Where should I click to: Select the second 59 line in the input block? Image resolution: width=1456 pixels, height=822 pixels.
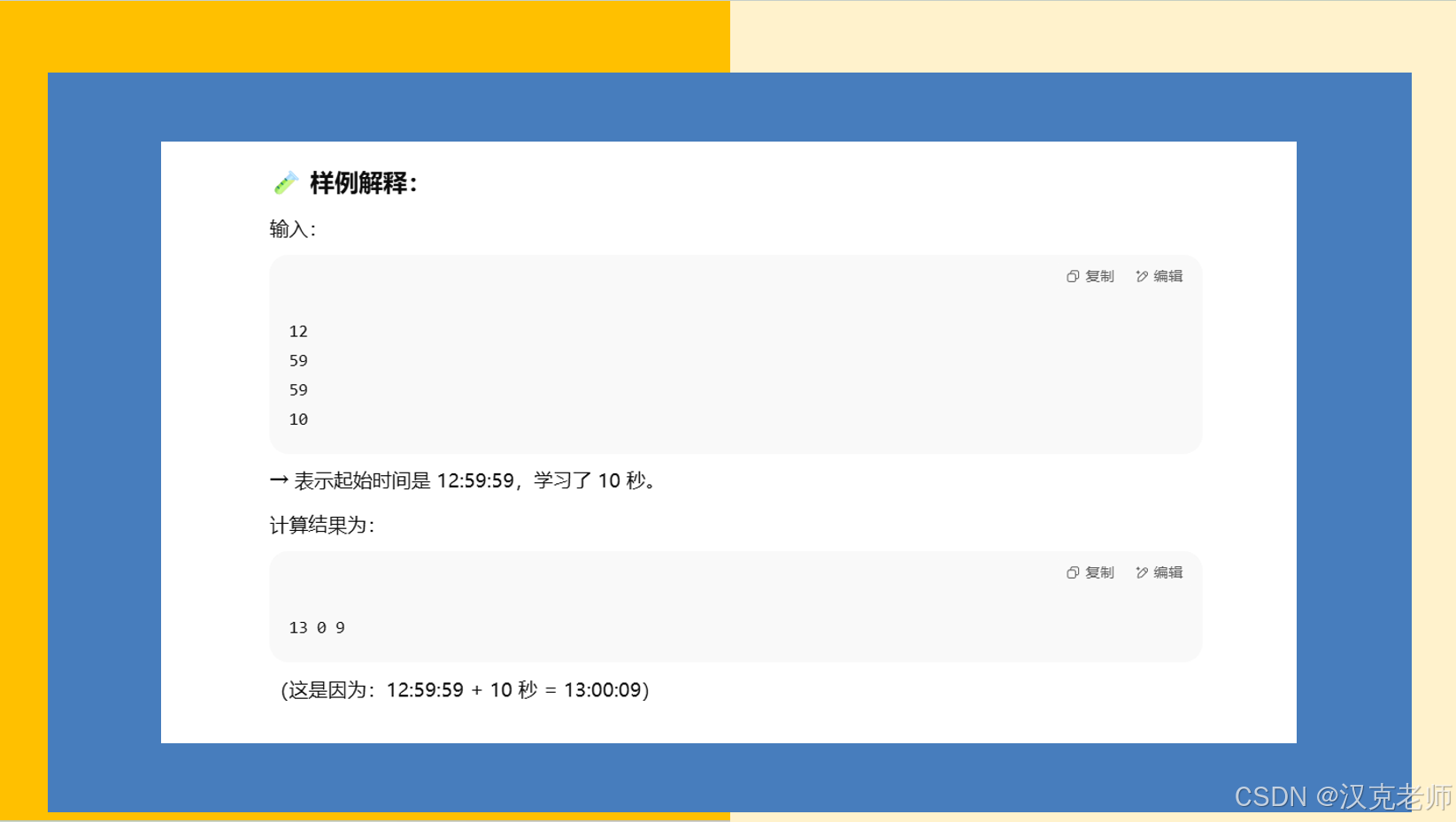tap(298, 389)
